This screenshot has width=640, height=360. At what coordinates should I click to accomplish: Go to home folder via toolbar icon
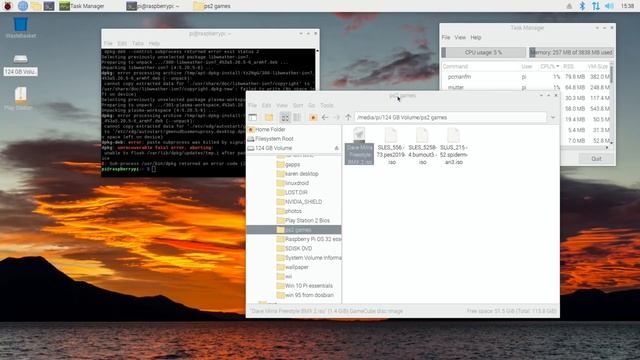pyautogui.click(x=313, y=118)
